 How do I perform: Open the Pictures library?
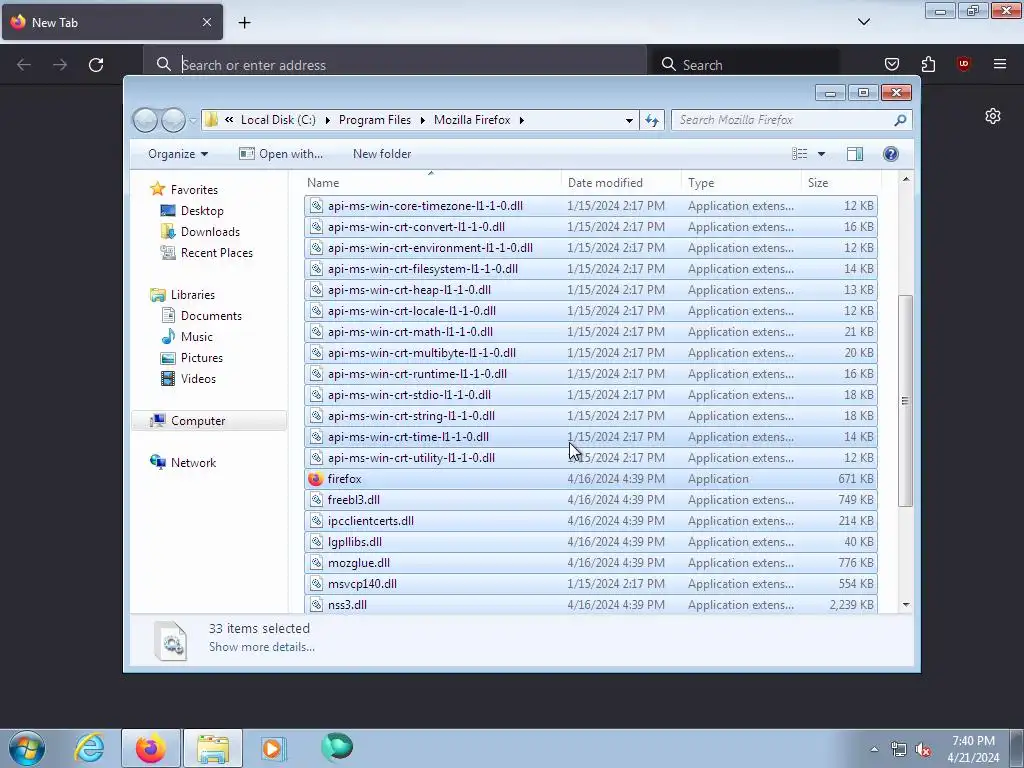[x=201, y=358]
